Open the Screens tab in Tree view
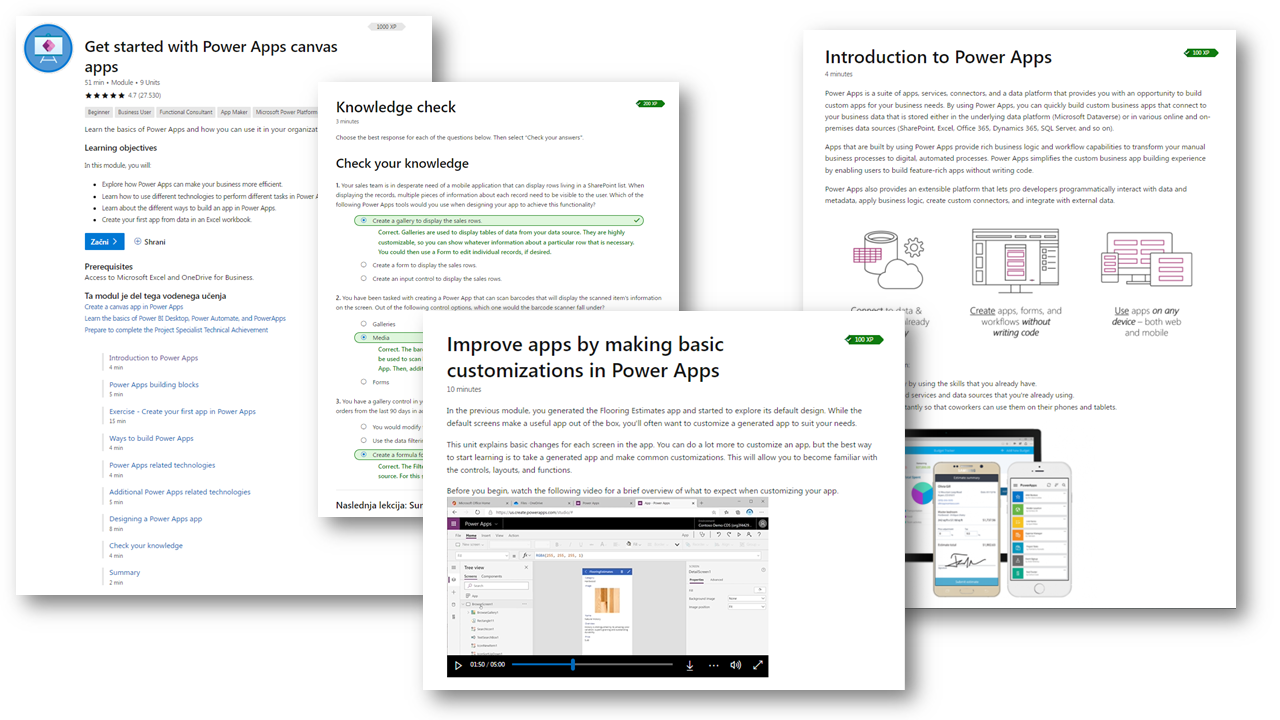Screen dimensions: 1280x720 click(x=470, y=576)
